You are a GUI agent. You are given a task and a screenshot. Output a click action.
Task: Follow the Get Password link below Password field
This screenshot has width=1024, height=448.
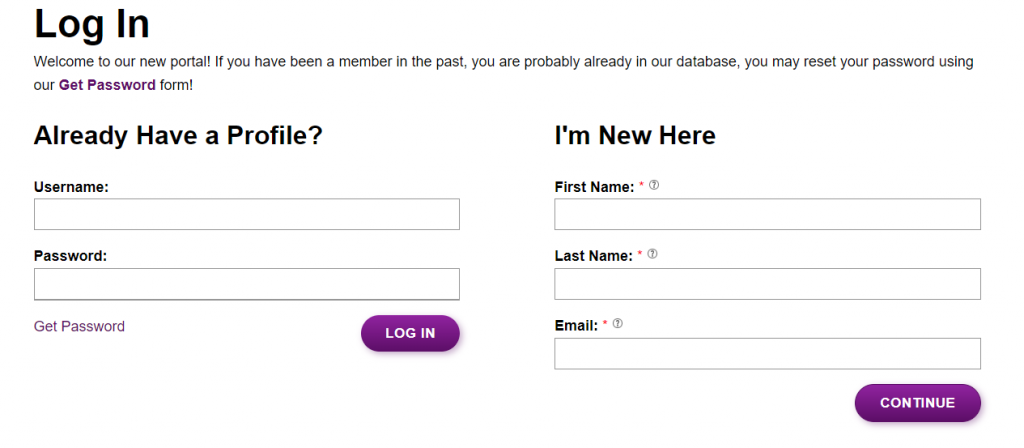(x=79, y=326)
